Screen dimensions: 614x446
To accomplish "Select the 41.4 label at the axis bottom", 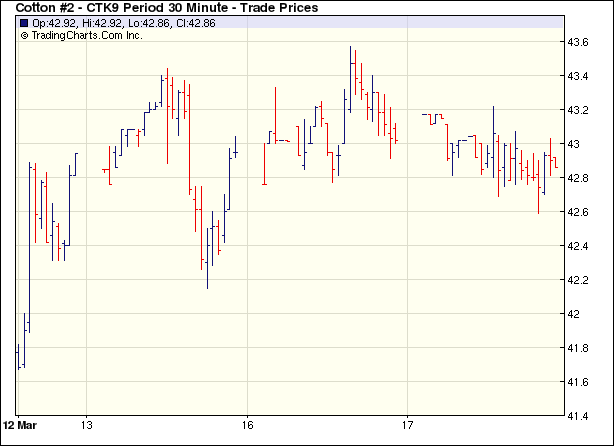I will tap(580, 415).
